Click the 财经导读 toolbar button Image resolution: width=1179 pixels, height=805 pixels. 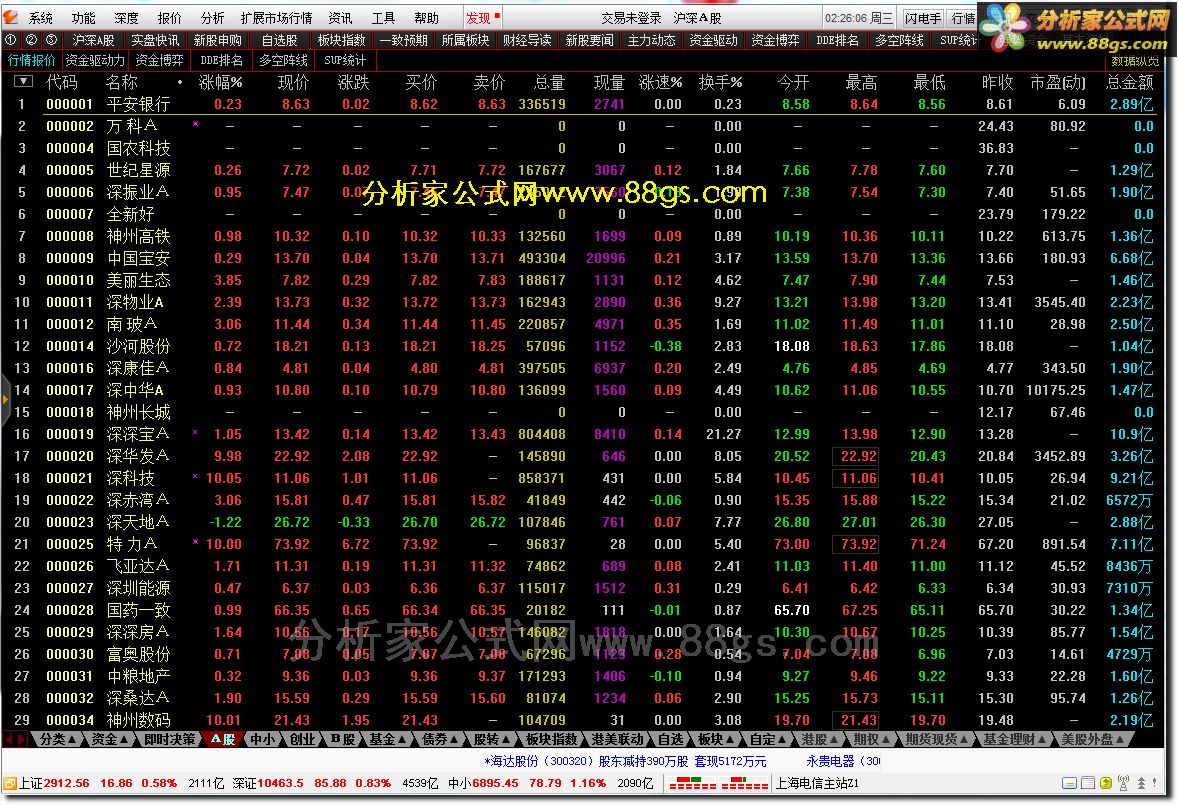click(x=527, y=41)
